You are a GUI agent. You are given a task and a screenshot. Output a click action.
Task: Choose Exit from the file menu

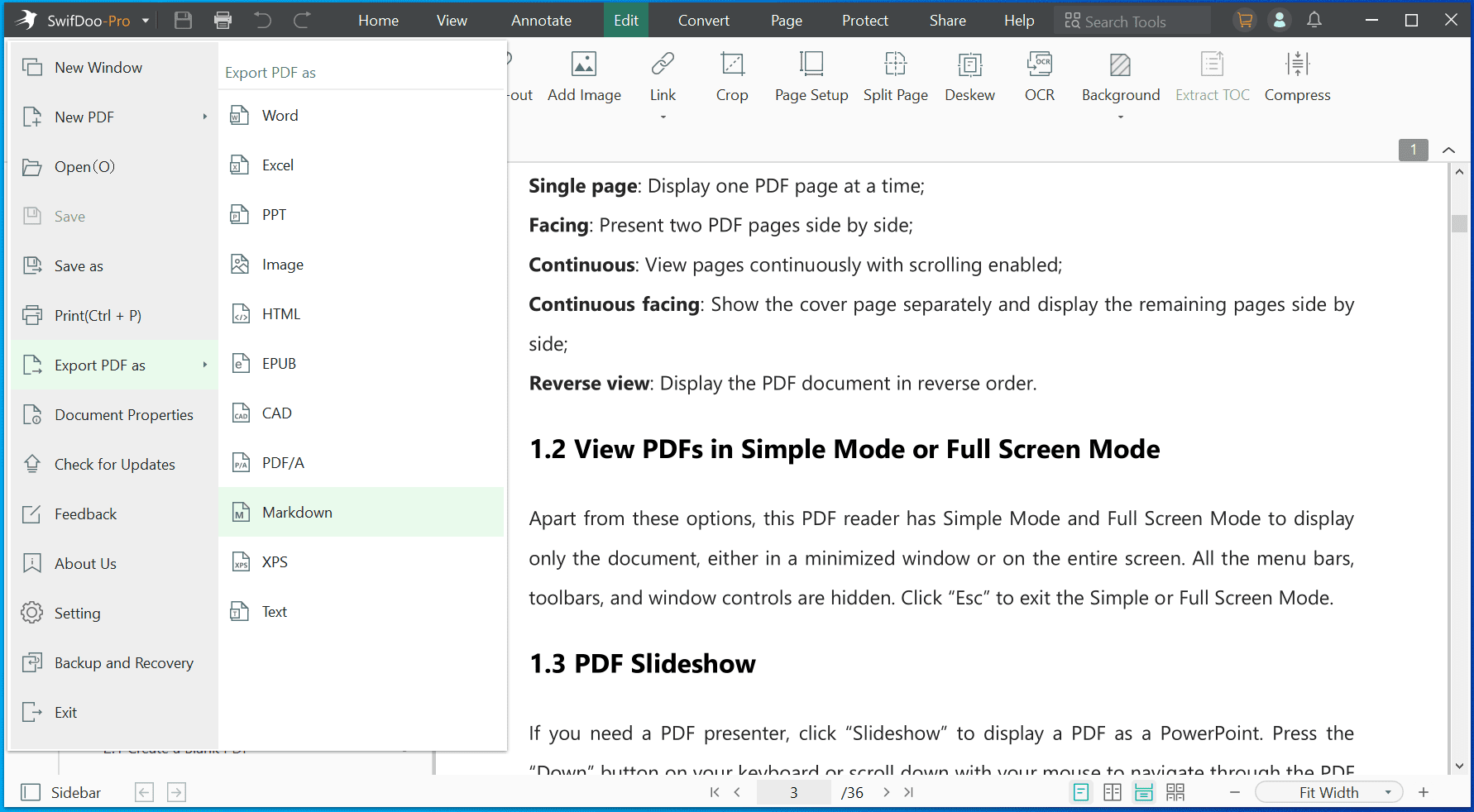click(114, 713)
